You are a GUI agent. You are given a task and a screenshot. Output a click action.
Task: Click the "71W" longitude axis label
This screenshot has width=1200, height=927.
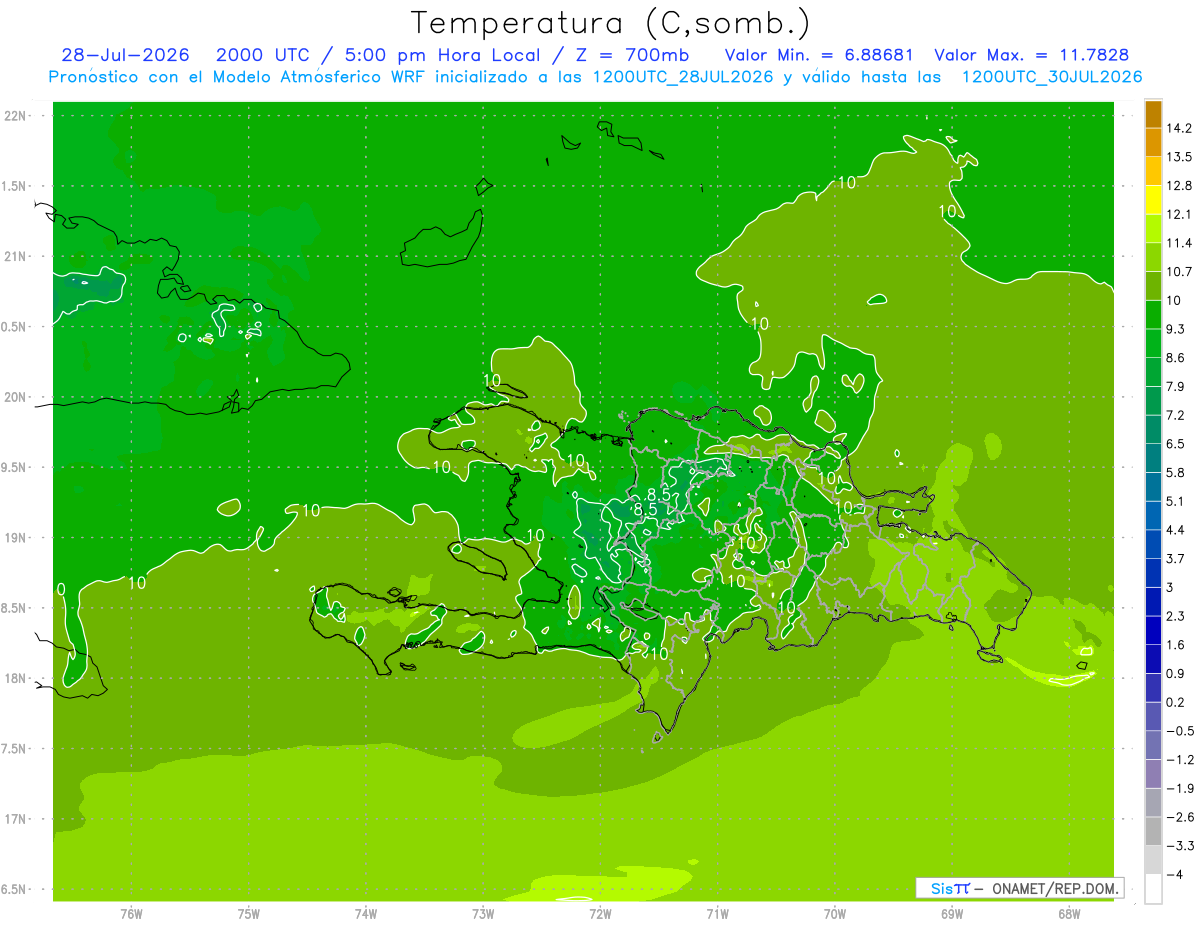pos(717,913)
